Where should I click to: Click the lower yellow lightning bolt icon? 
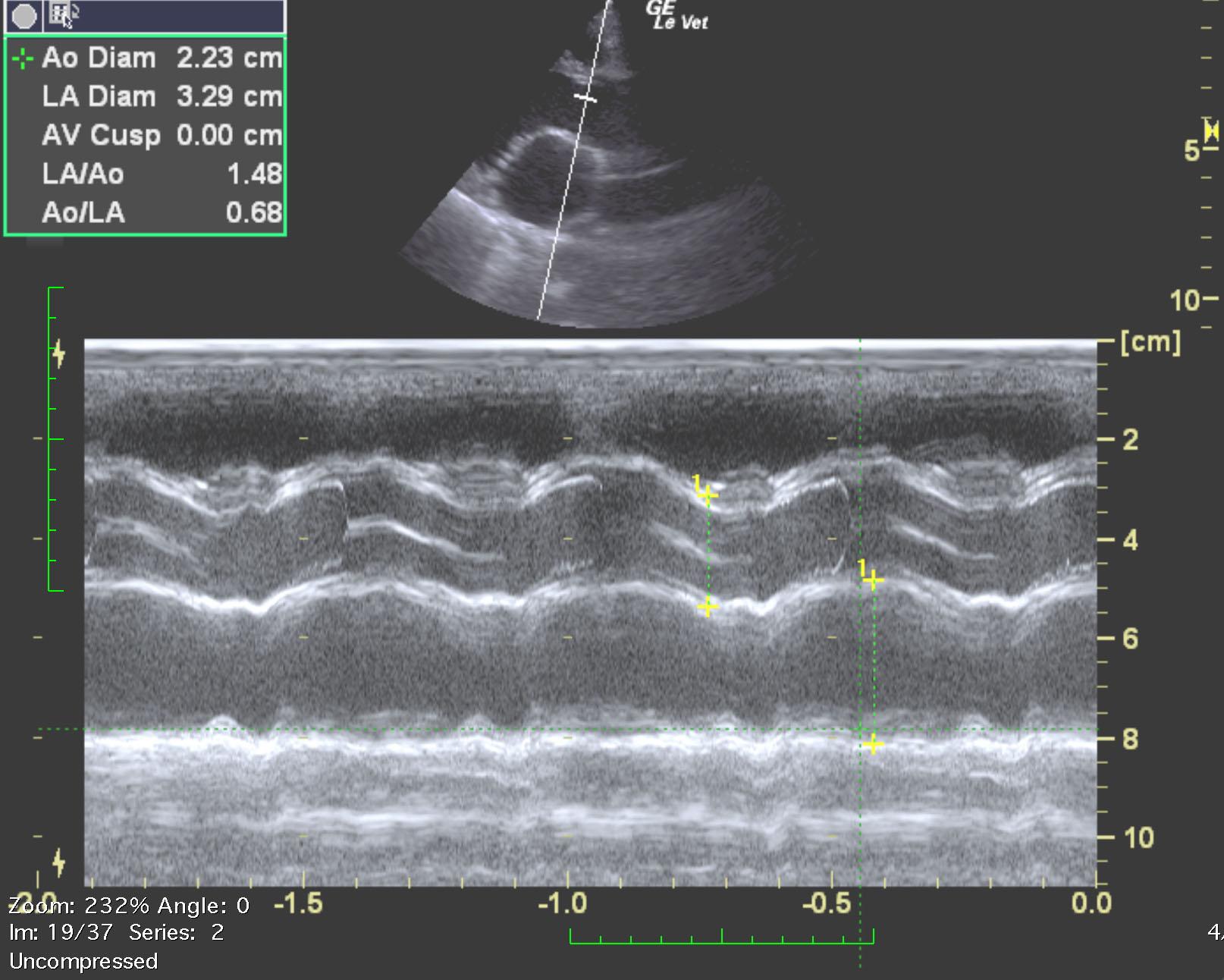click(59, 862)
